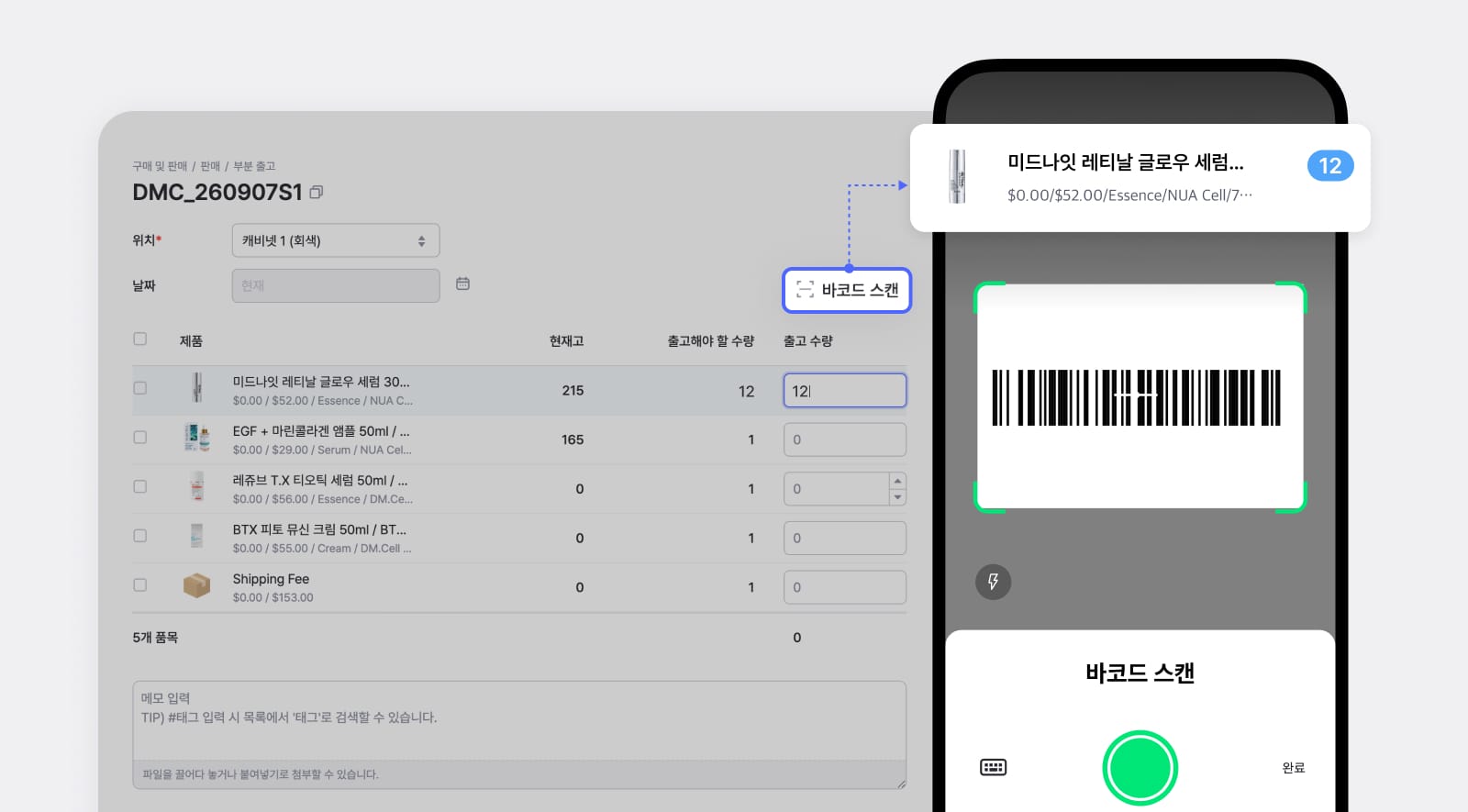Open 판매 breadcrumb link
This screenshot has width=1468, height=812.
(210, 166)
